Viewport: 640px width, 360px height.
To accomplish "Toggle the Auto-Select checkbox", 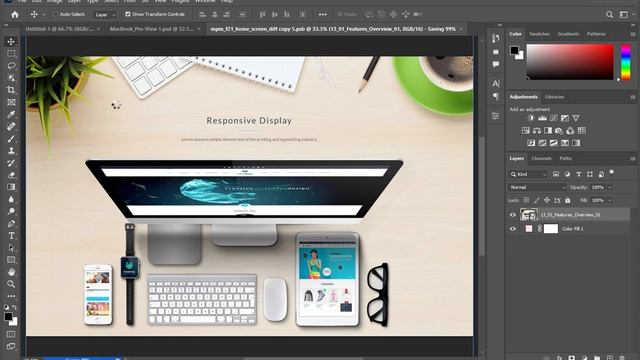I will point(55,14).
